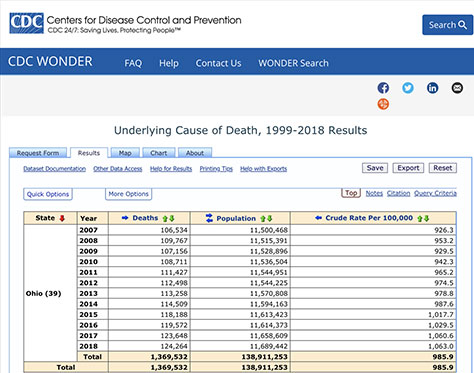Viewport: 474px width, 373px height.
Task: Click the Search button in header
Action: point(447,25)
